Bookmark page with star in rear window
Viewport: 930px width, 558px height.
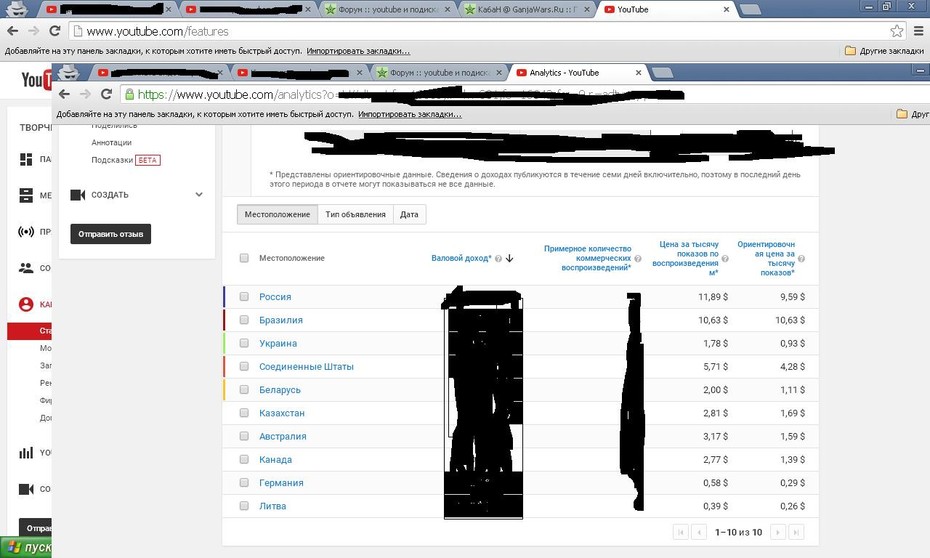[x=897, y=31]
